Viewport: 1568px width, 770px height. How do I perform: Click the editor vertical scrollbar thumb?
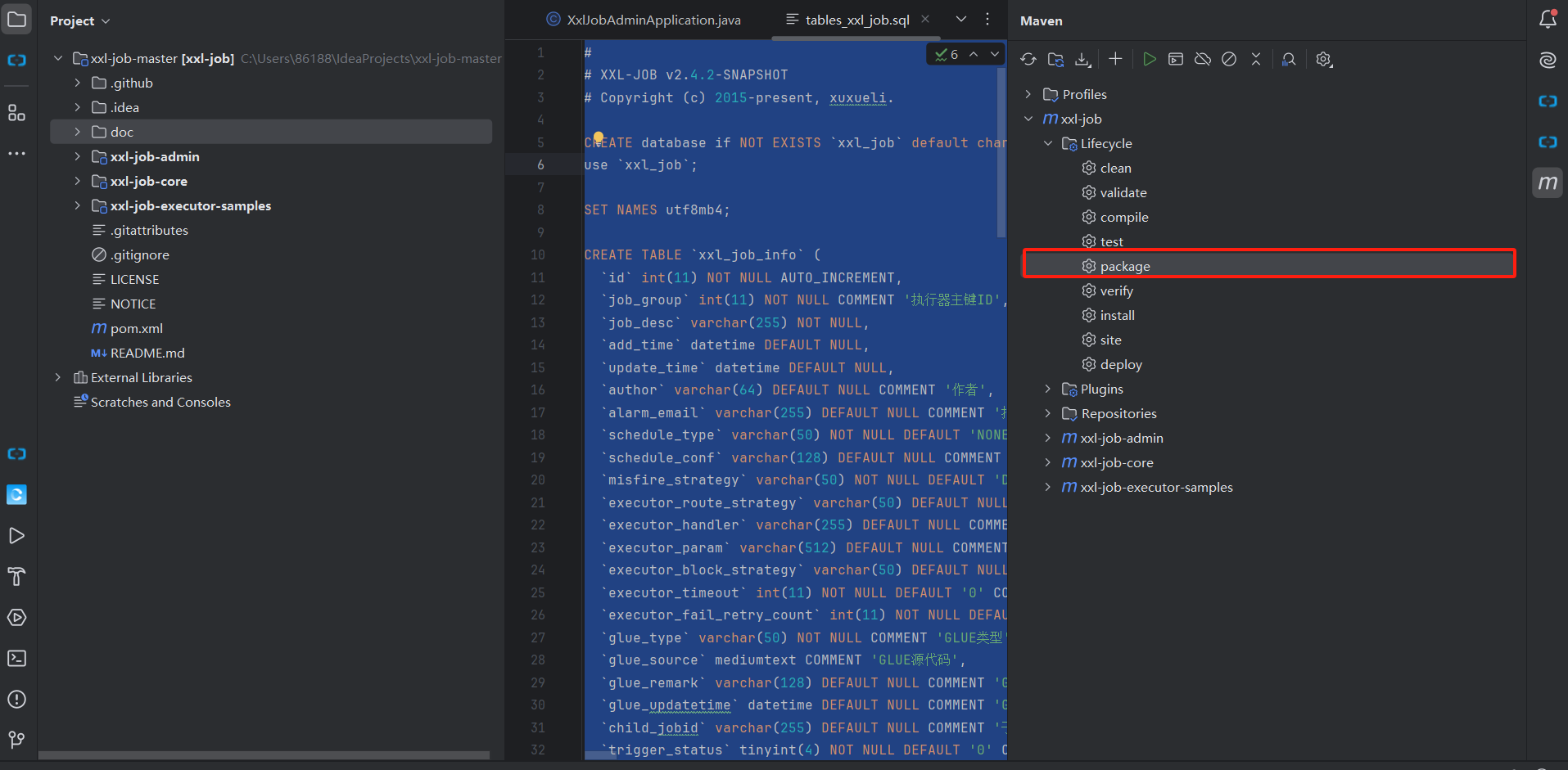(x=1001, y=151)
